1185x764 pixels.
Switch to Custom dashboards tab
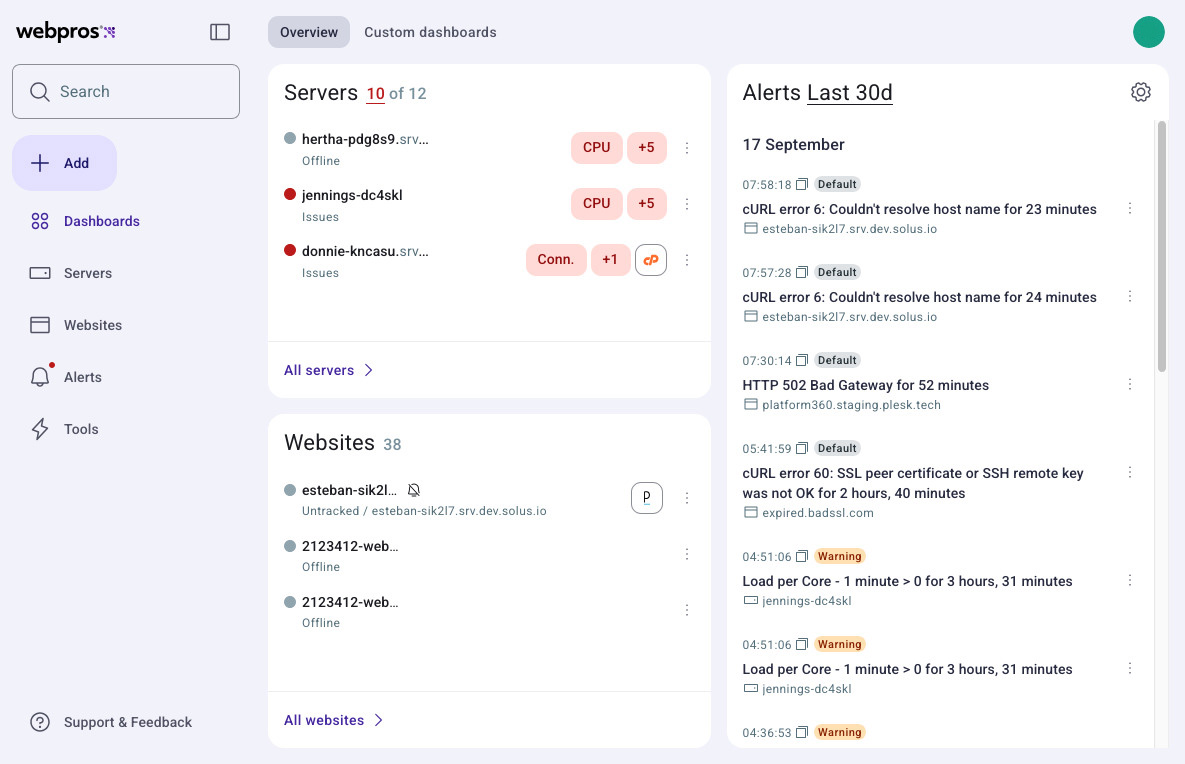point(430,32)
